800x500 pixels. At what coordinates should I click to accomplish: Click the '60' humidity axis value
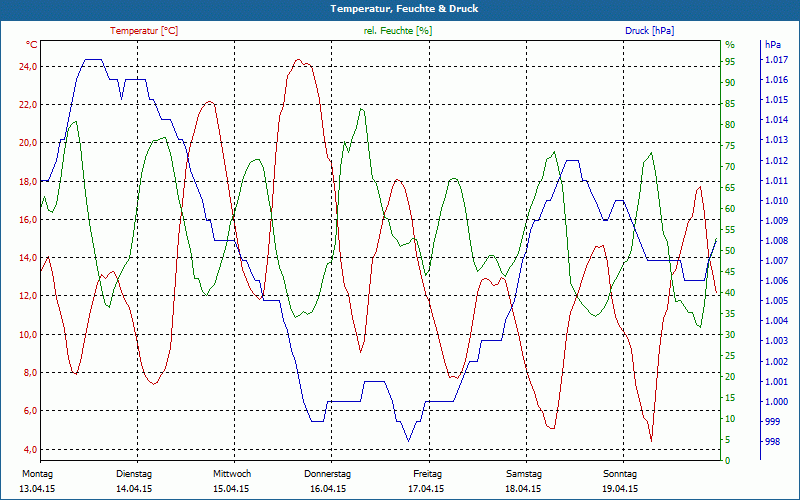coord(730,209)
